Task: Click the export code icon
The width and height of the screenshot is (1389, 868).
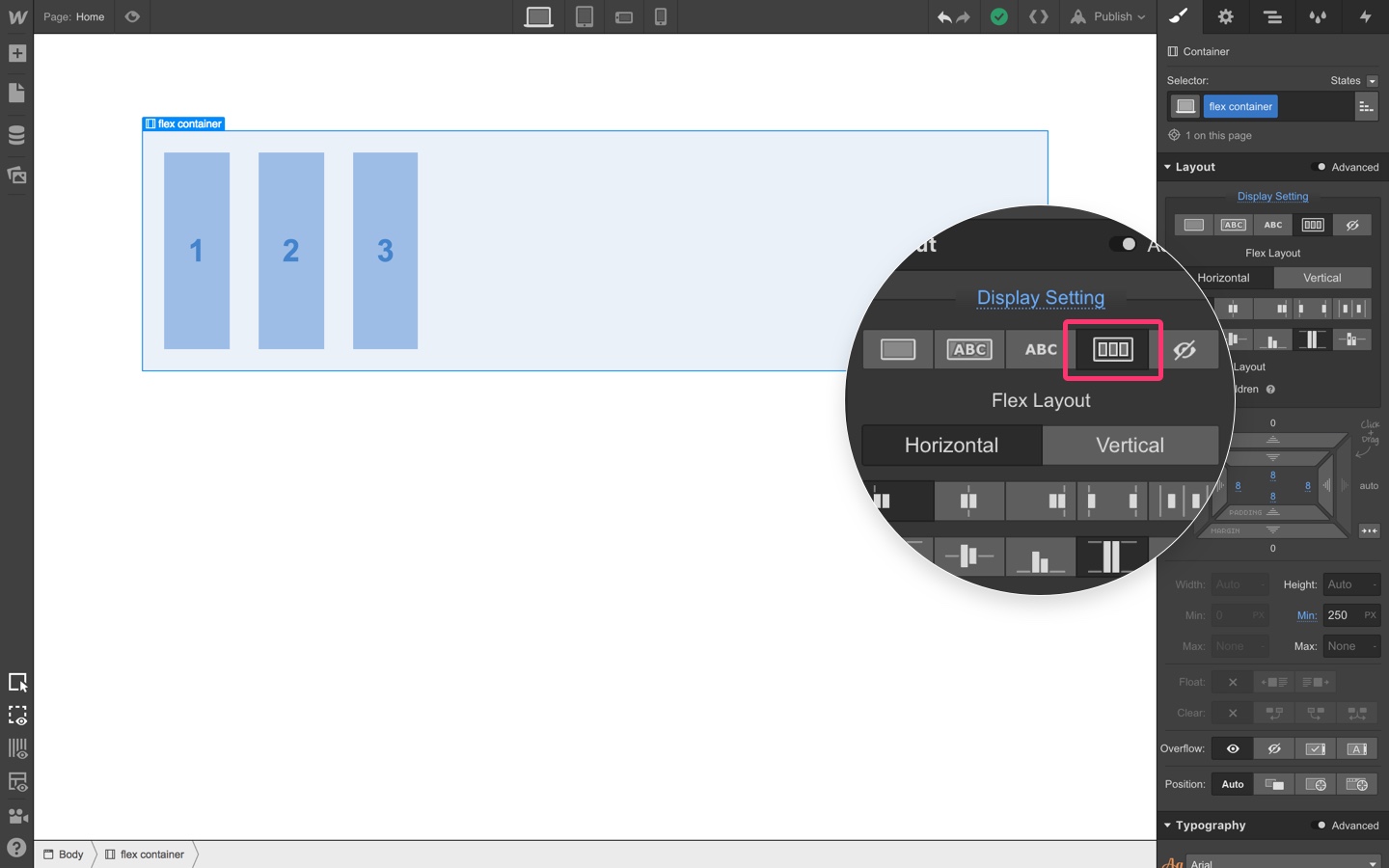Action: [1038, 17]
